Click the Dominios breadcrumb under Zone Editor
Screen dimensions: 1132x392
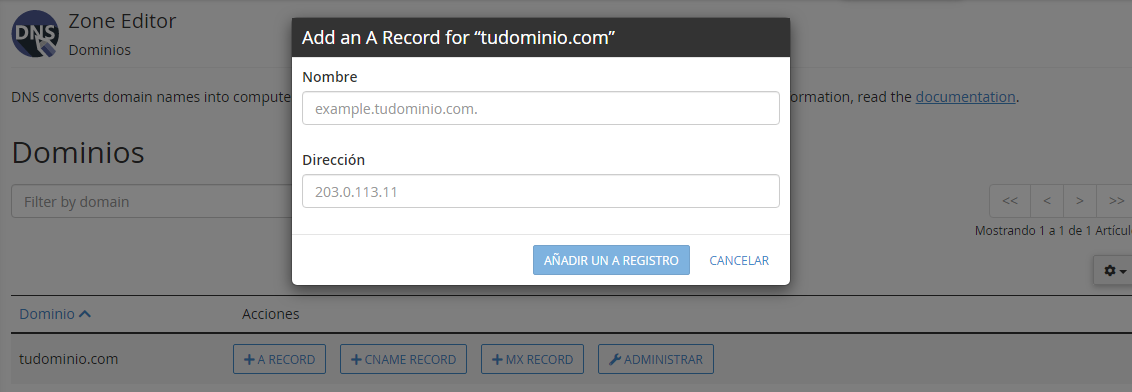click(x=100, y=50)
